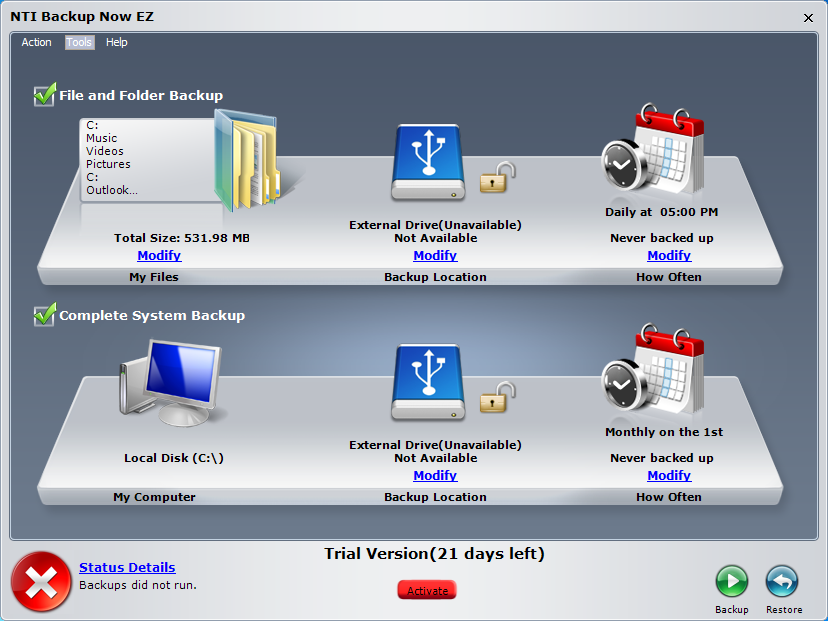Click the 'Monthly on the 1st' text

click(x=664, y=432)
